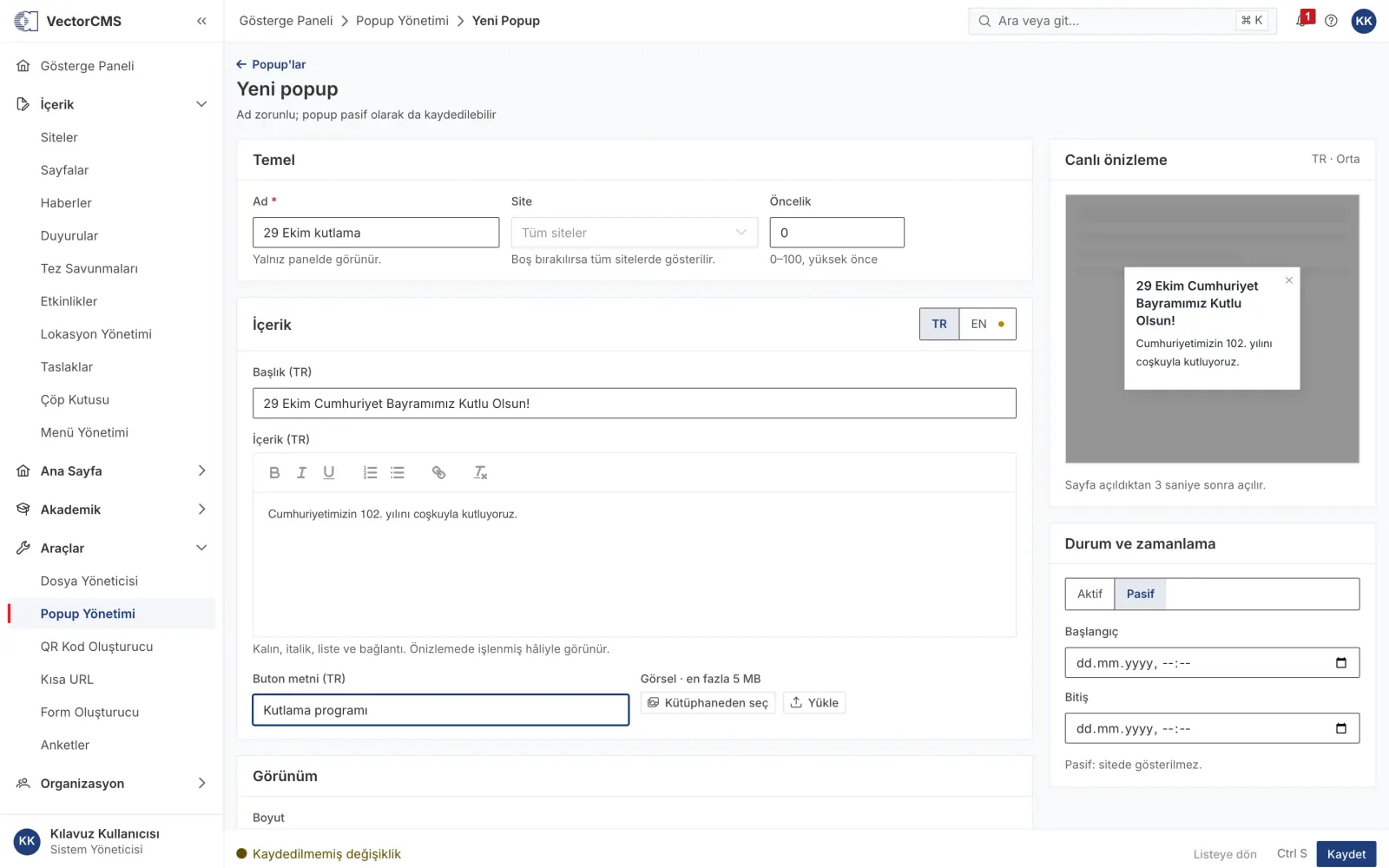Click the Yükle upload button
Screen dimensions: 1389x868
tap(814, 703)
